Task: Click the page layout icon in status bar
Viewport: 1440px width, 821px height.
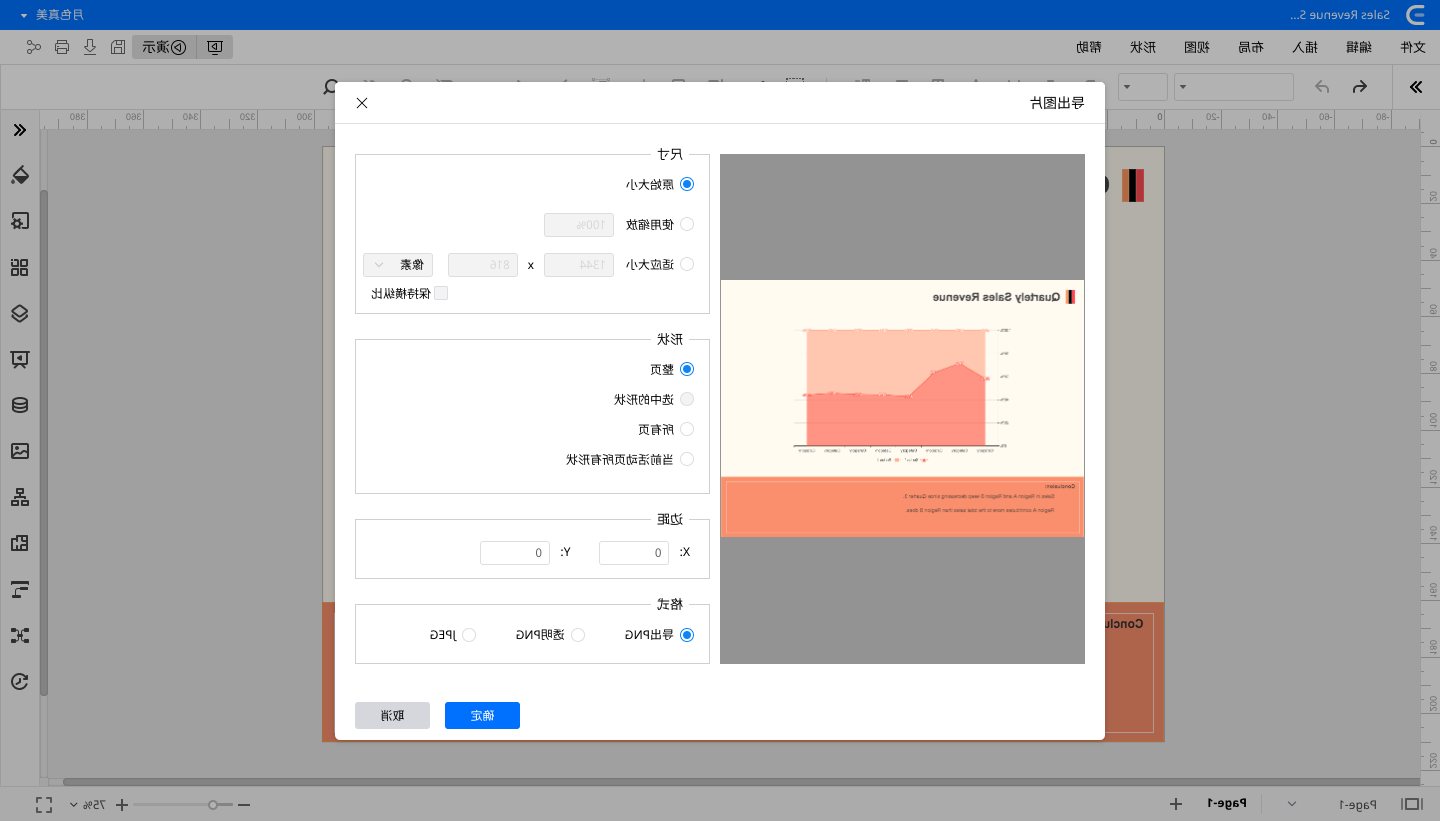Action: [x=1411, y=804]
